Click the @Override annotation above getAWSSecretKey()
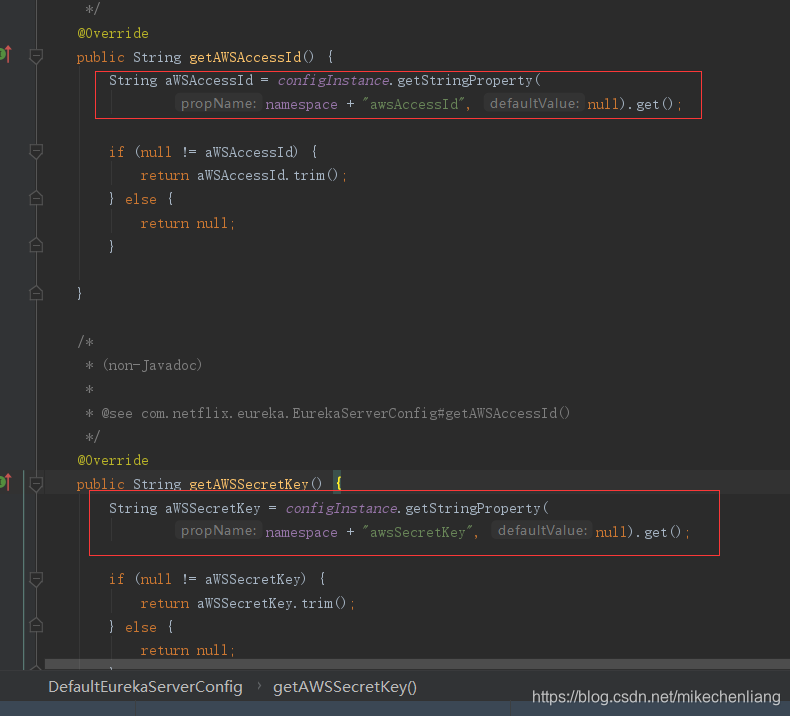This screenshot has width=790, height=716. point(113,460)
